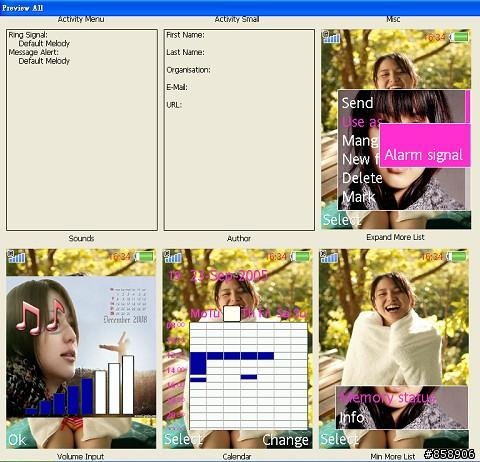
Task: Select the Send menu entry
Action: [x=357, y=103]
